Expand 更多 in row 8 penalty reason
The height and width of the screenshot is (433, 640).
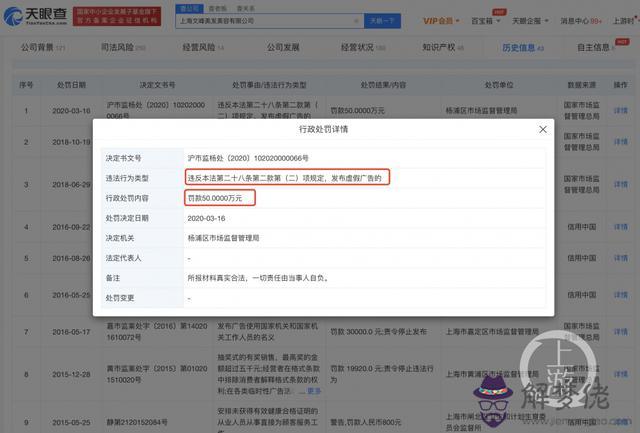pos(314,391)
